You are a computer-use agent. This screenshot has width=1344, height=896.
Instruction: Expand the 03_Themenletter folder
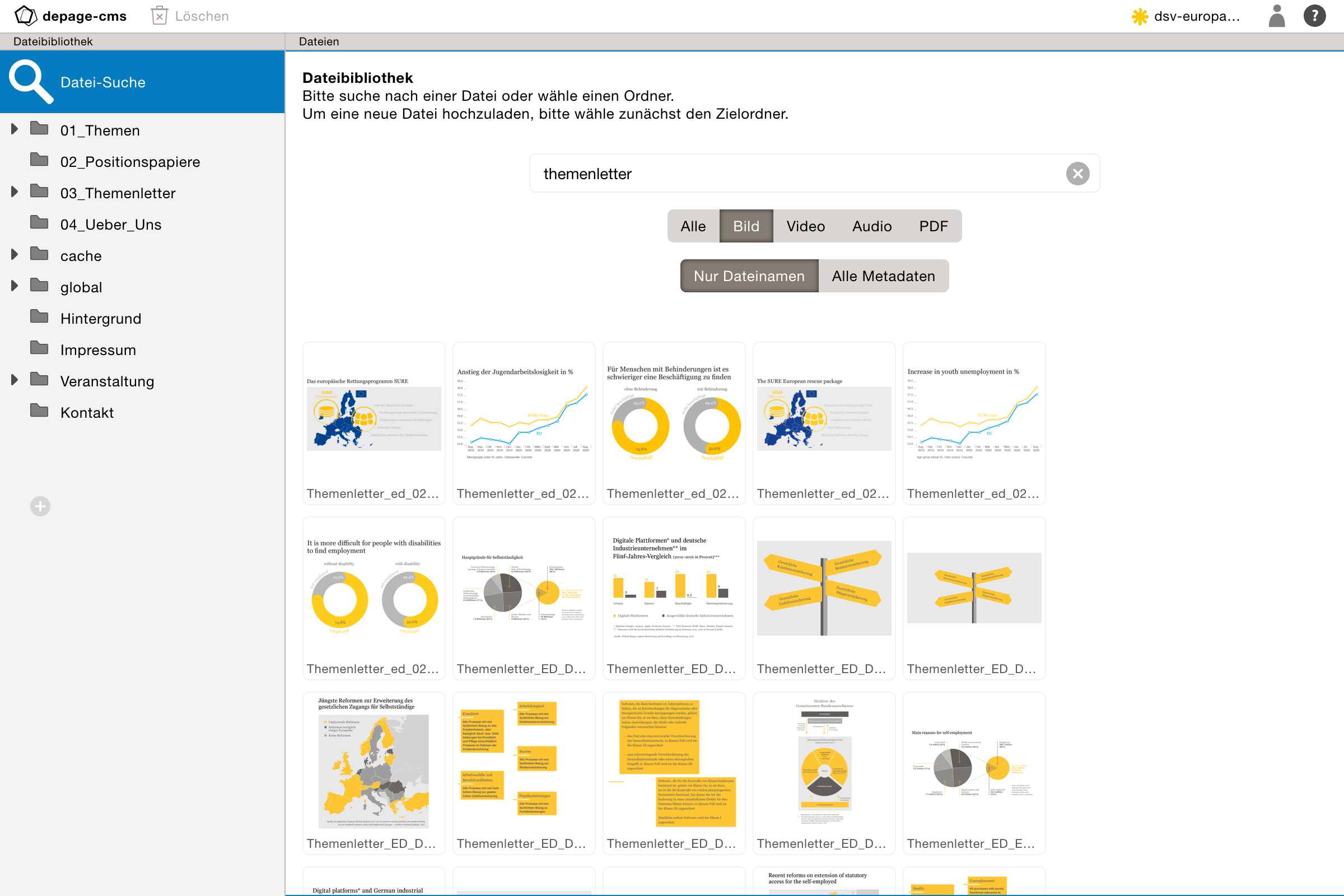14,192
